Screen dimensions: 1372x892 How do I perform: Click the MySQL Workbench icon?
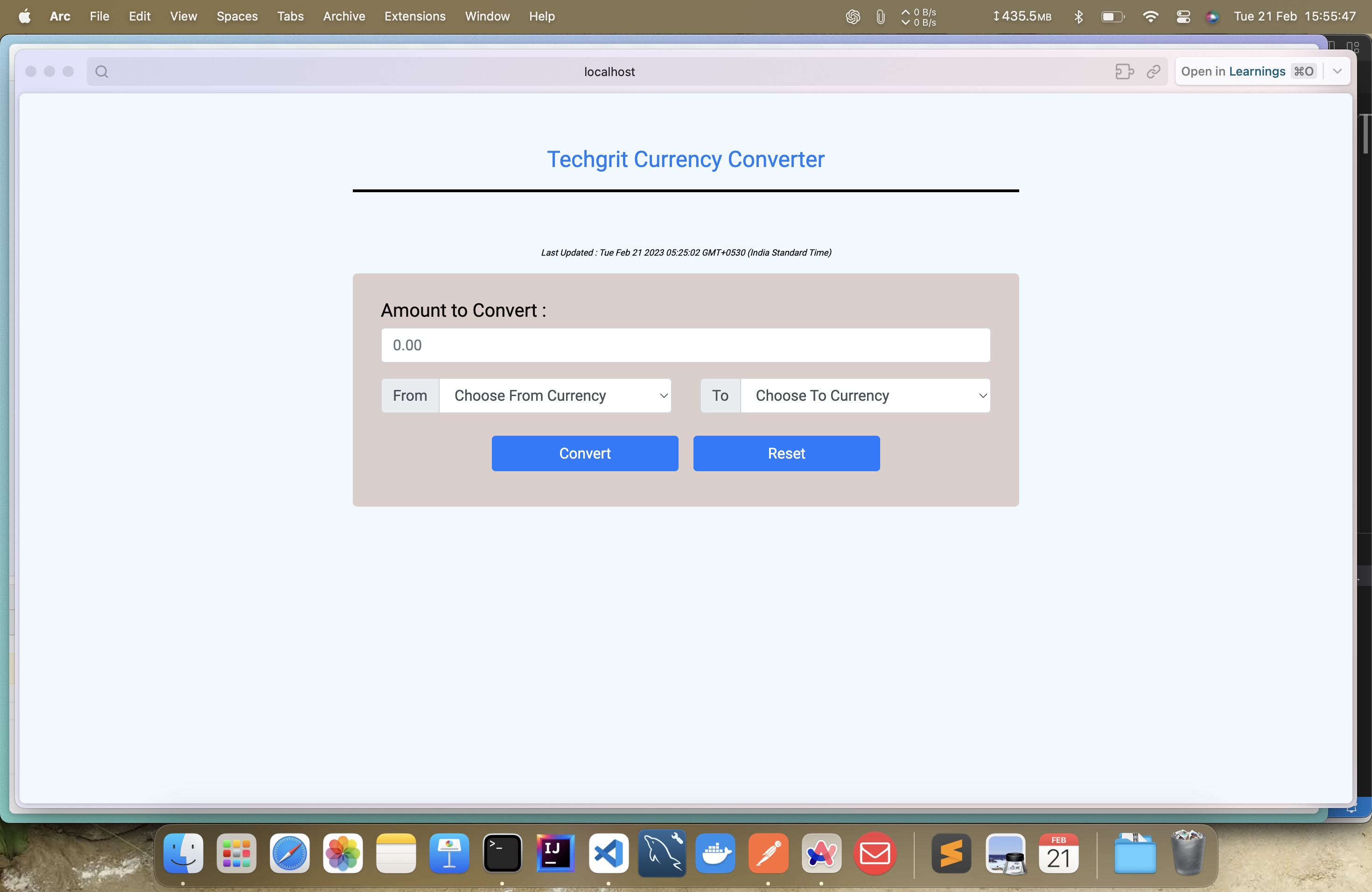pyautogui.click(x=663, y=854)
